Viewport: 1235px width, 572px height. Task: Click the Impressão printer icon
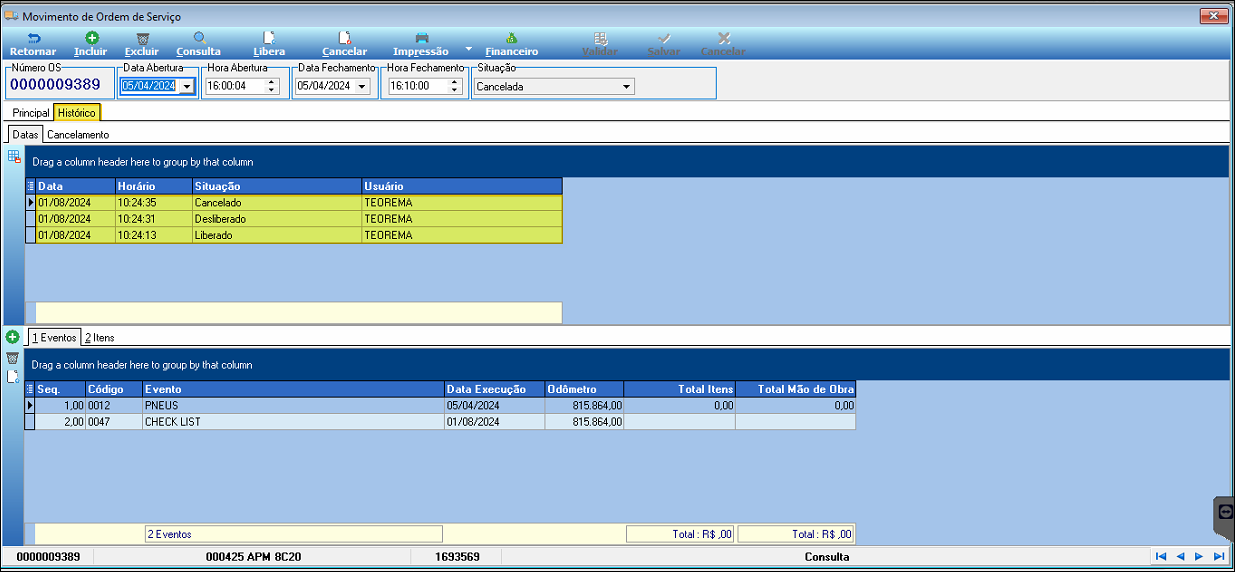click(x=422, y=38)
